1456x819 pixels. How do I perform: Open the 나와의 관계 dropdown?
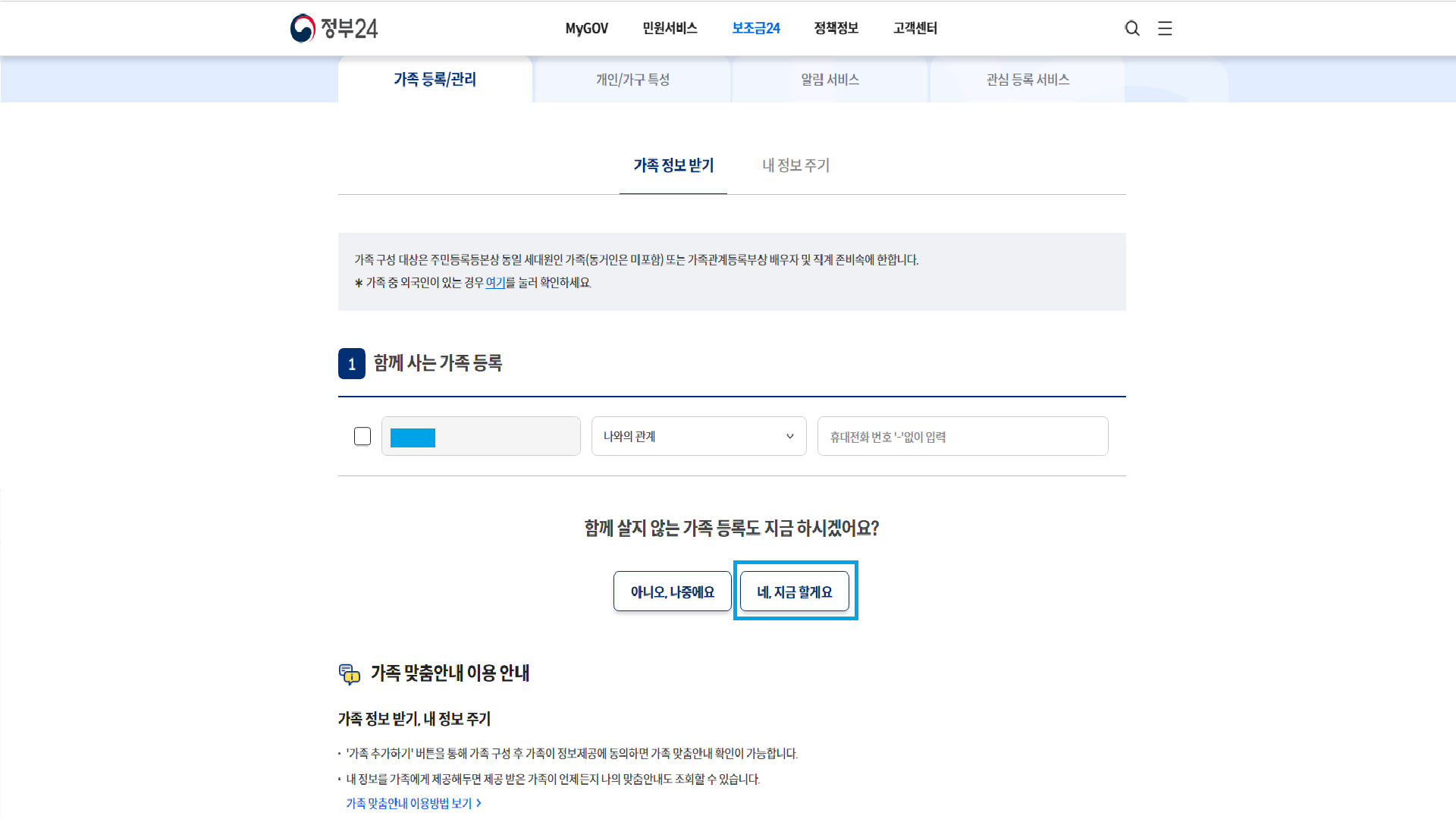click(x=698, y=436)
